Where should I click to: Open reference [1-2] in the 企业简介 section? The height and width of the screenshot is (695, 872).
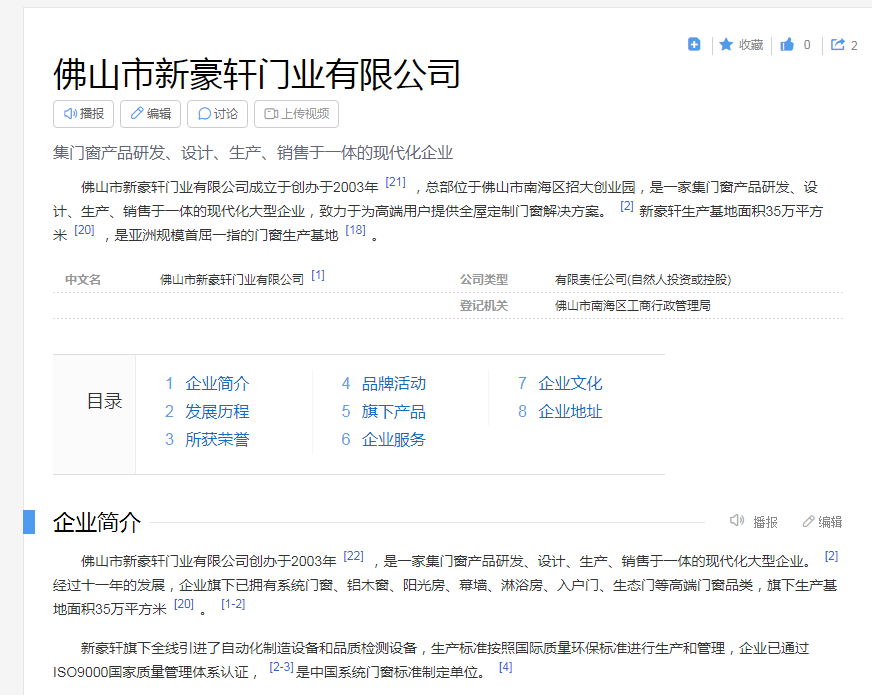coord(233,604)
